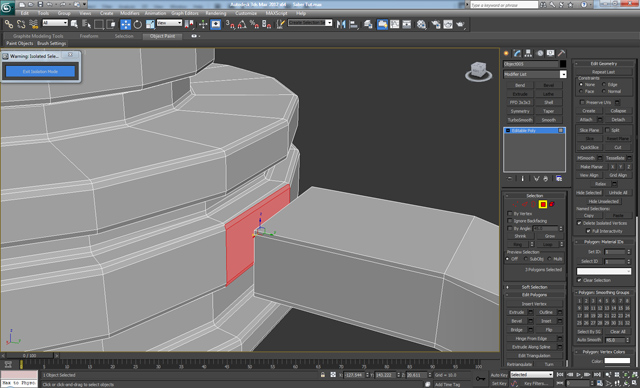Apply the TurboSmooth modifier button
Screen dimensions: 640x388
520,120
